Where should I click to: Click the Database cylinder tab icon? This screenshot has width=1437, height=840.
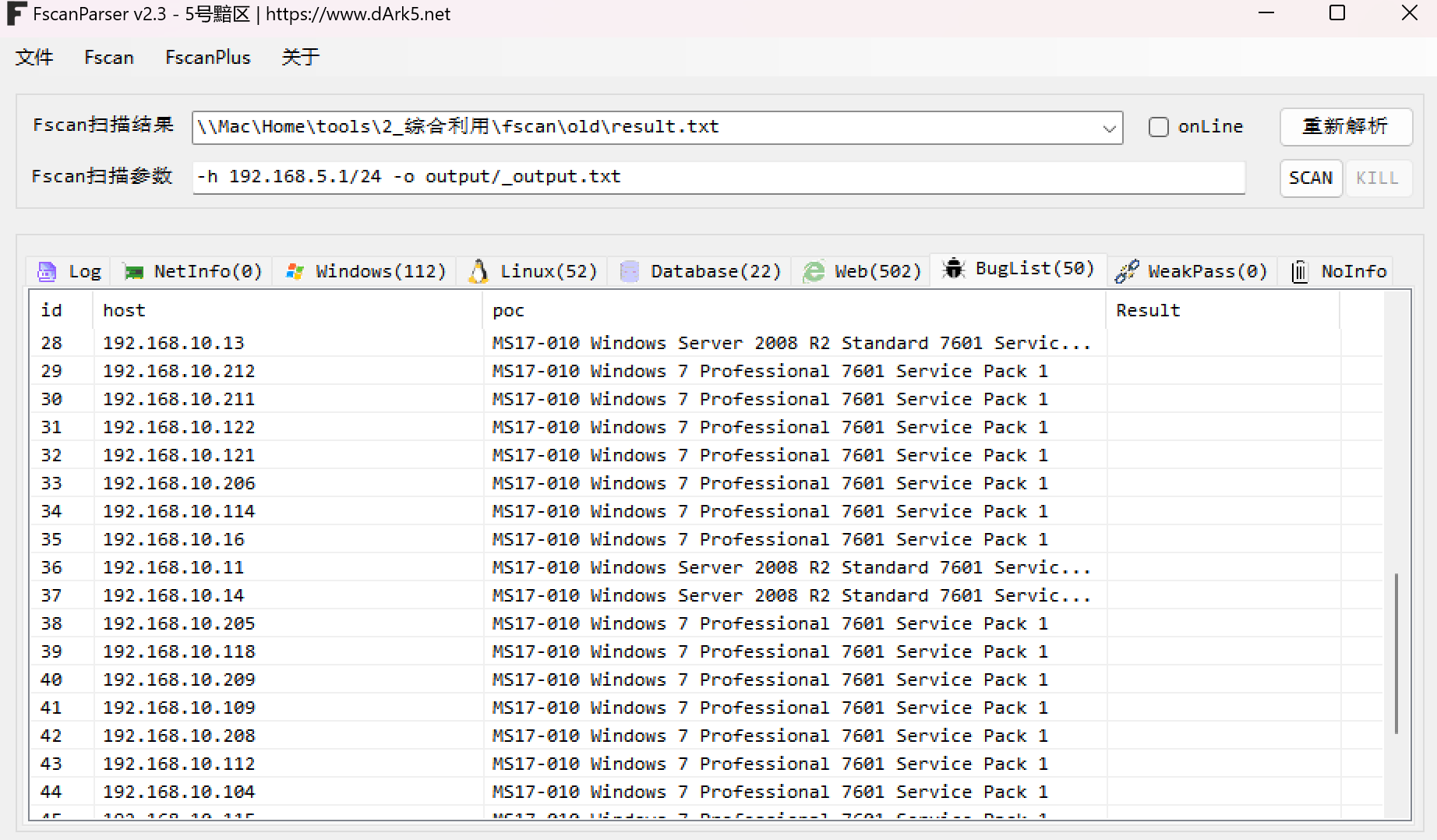pyautogui.click(x=629, y=271)
